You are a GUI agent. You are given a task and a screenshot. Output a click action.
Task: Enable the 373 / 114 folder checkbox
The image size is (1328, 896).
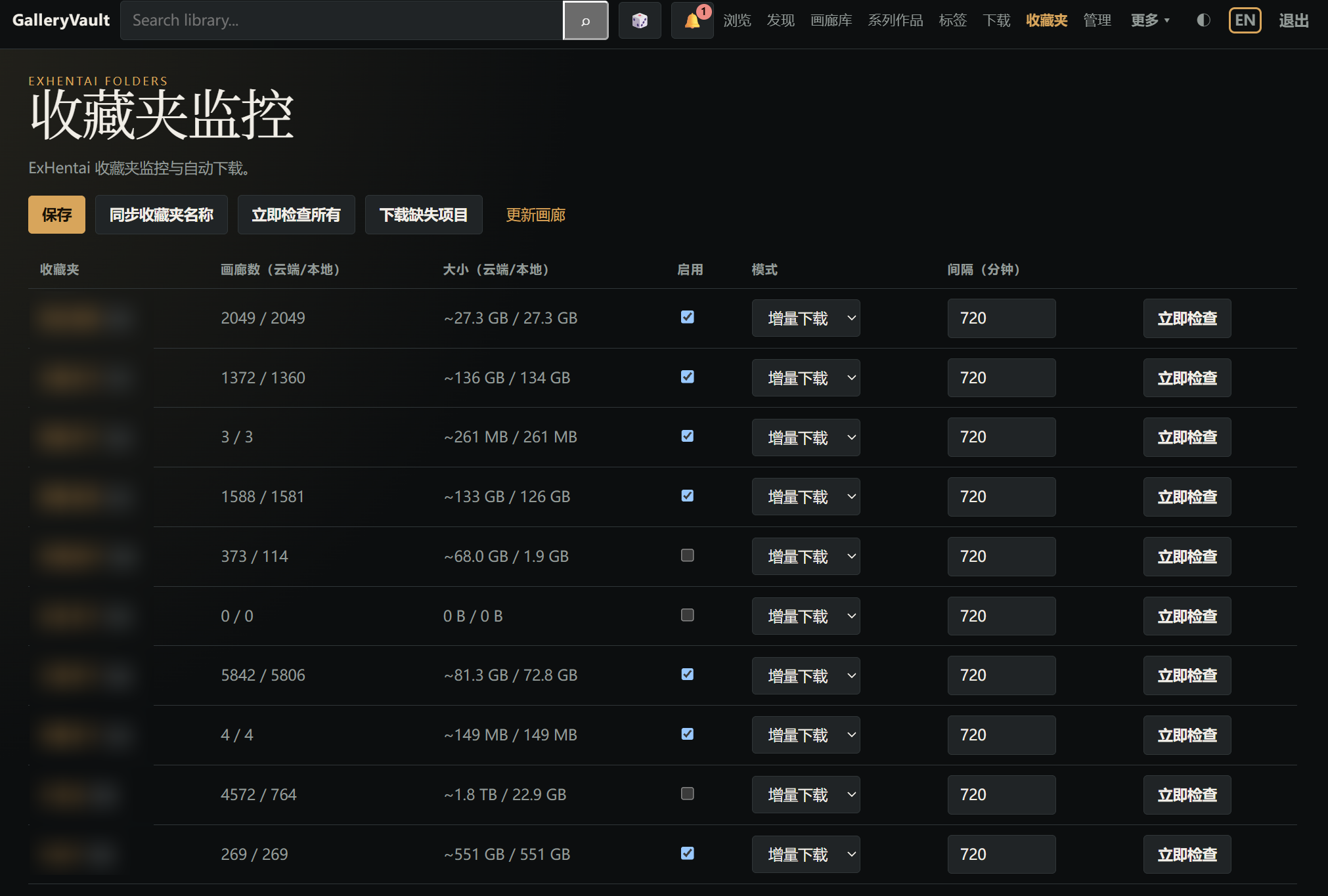(x=687, y=555)
